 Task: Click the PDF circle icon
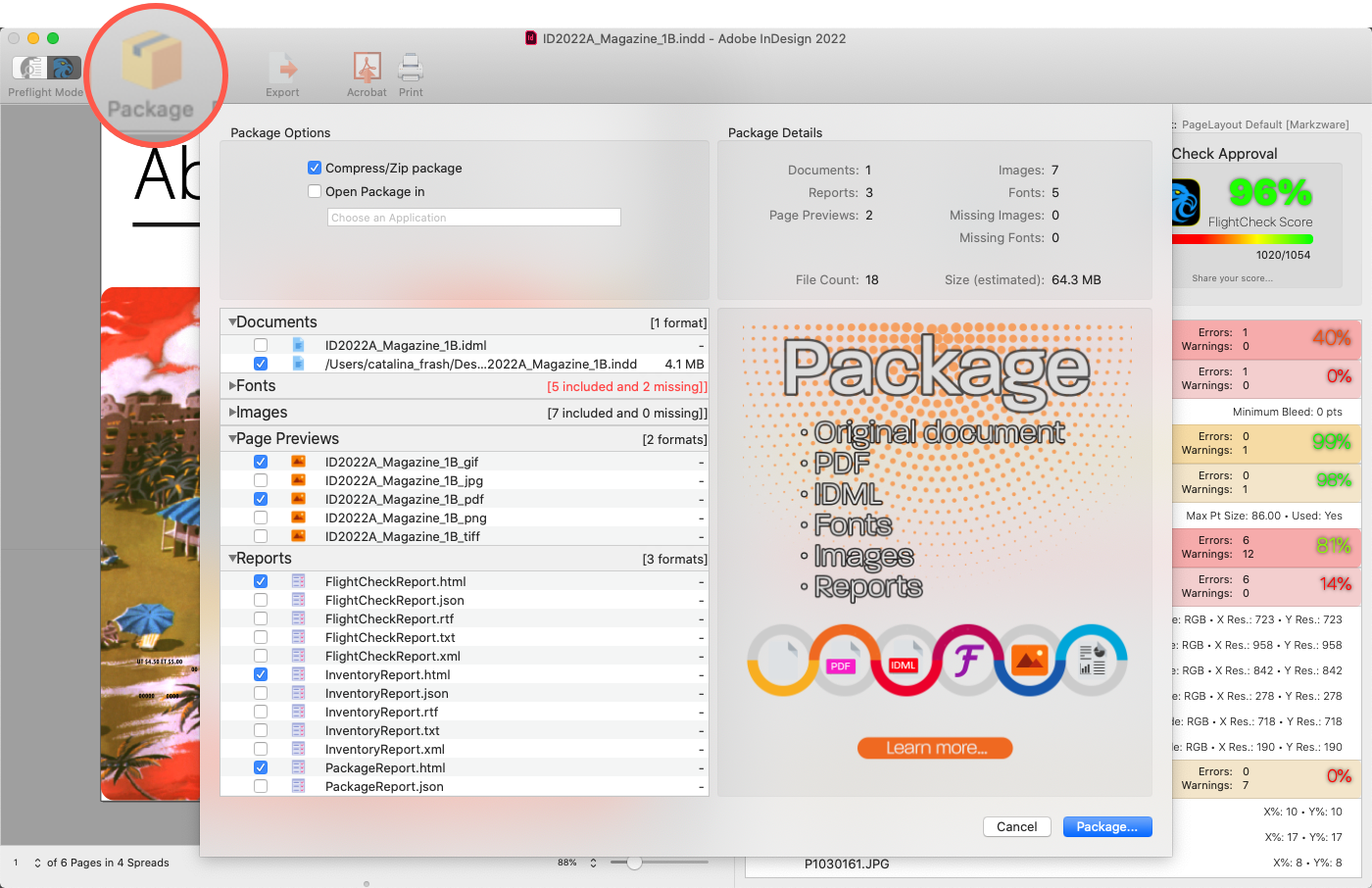[x=842, y=661]
